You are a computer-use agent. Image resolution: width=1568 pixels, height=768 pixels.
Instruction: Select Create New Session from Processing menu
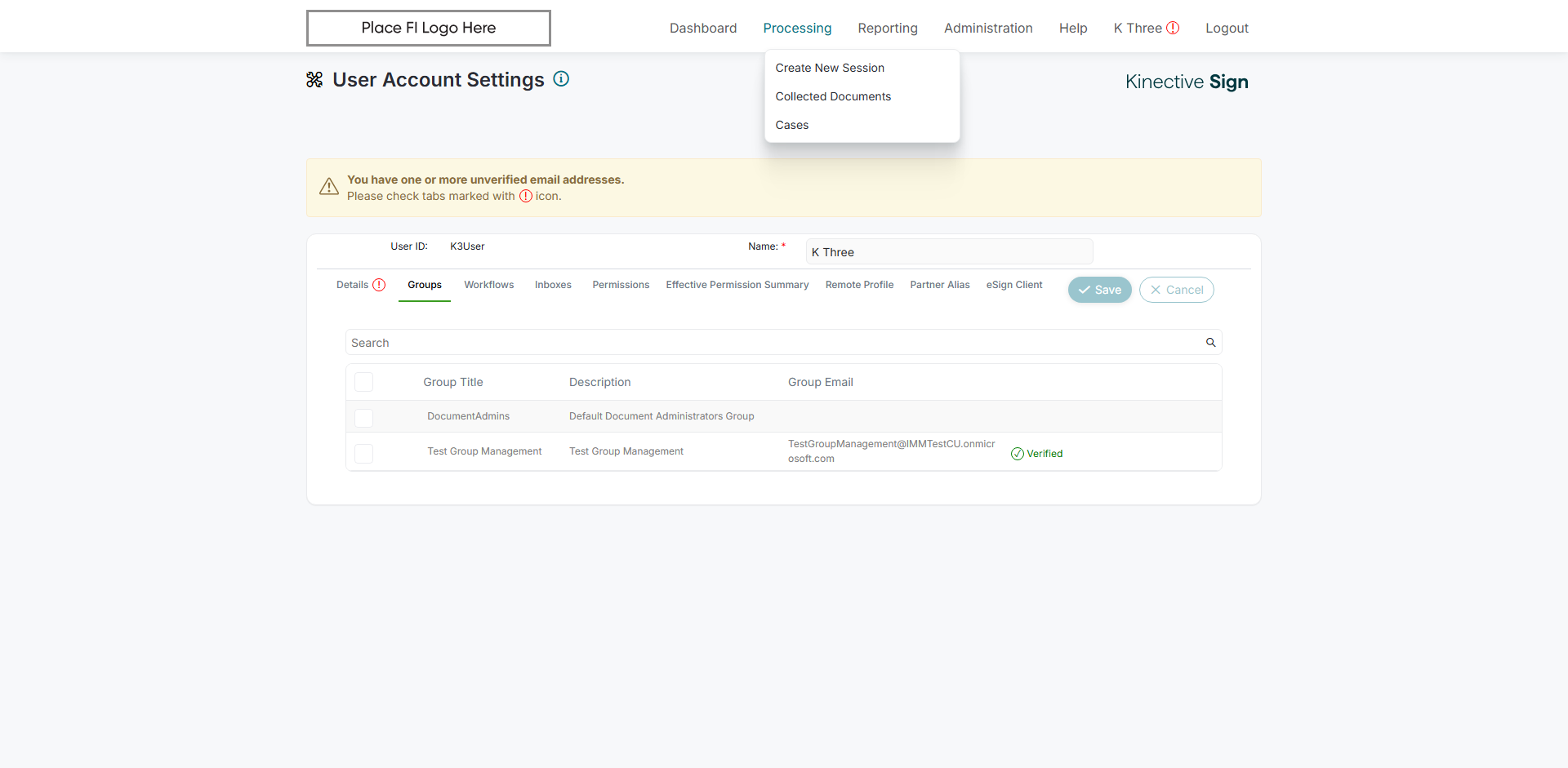(x=830, y=68)
